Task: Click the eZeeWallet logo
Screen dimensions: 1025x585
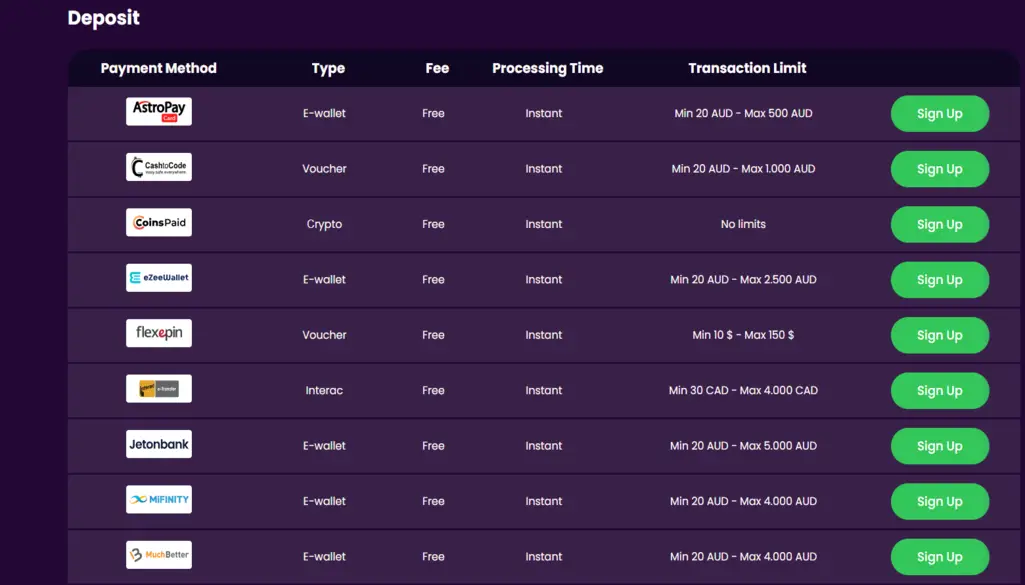Action: pos(158,278)
